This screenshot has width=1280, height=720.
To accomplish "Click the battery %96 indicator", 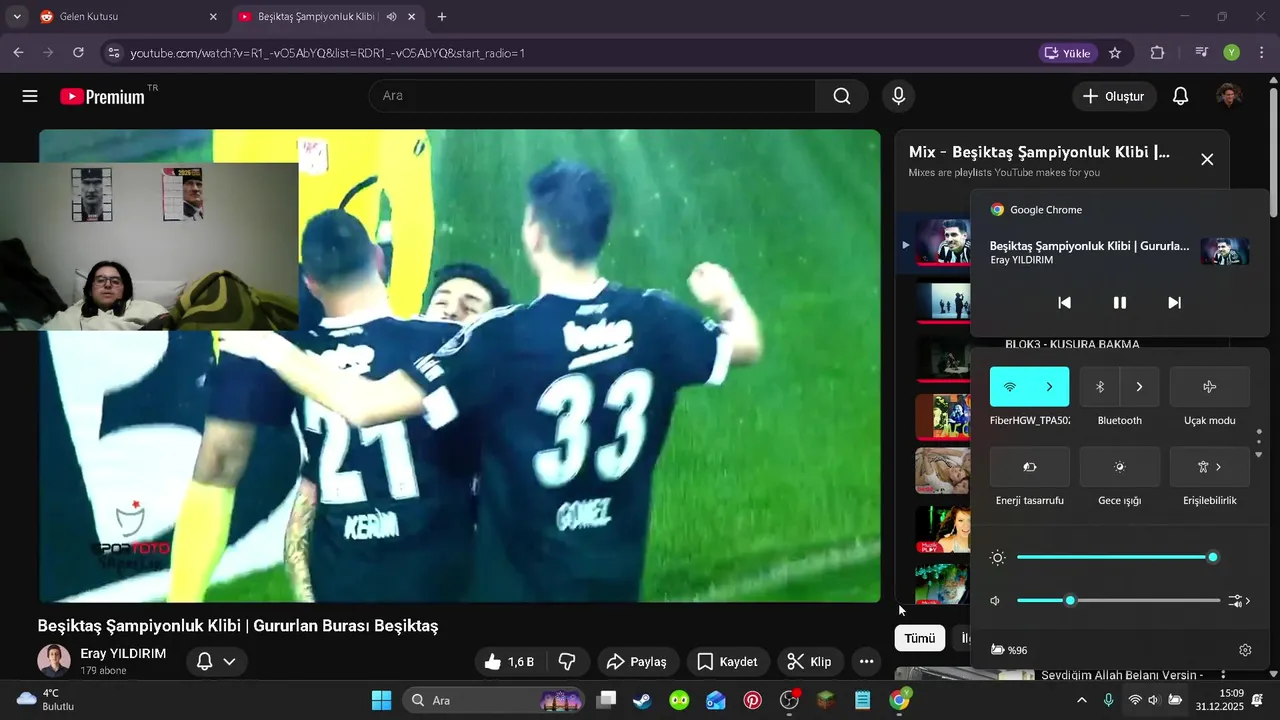I will pyautogui.click(x=1009, y=650).
